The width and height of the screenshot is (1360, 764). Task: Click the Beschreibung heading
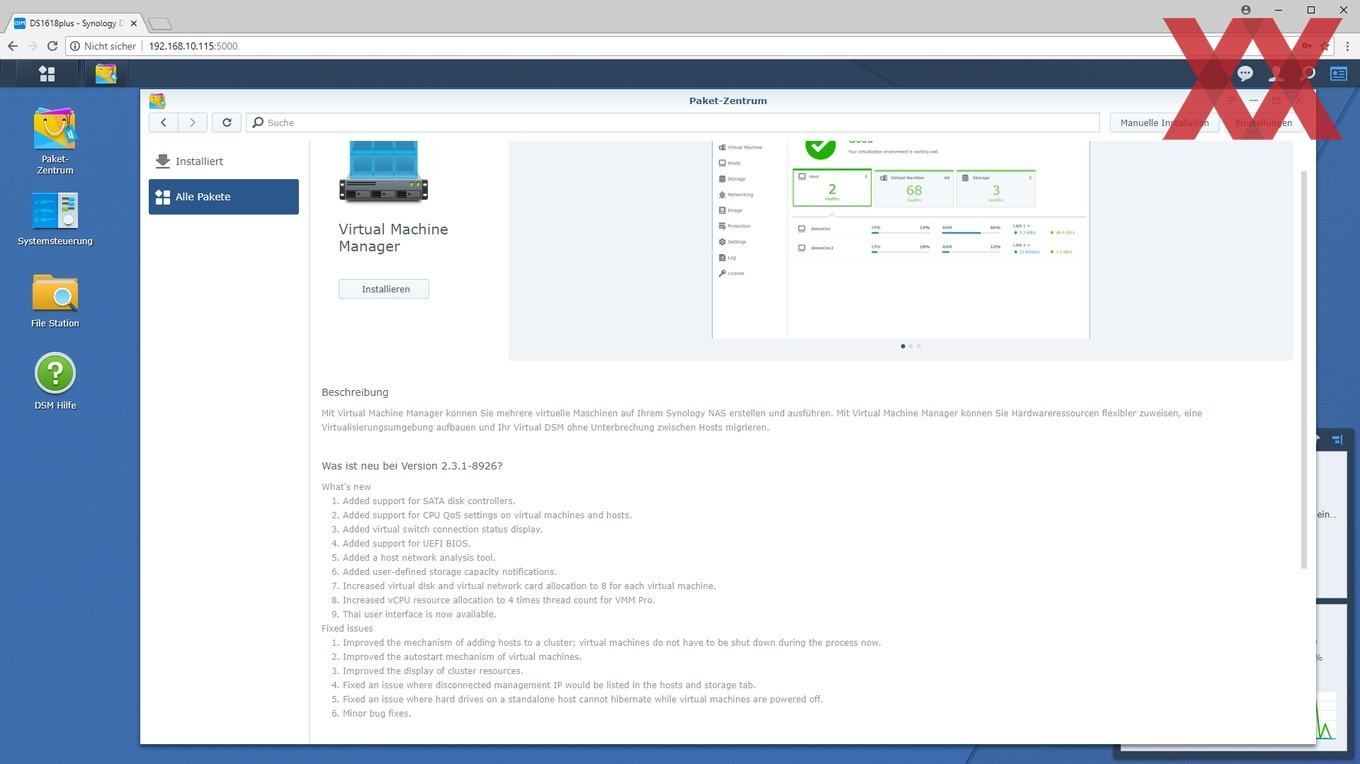point(355,392)
